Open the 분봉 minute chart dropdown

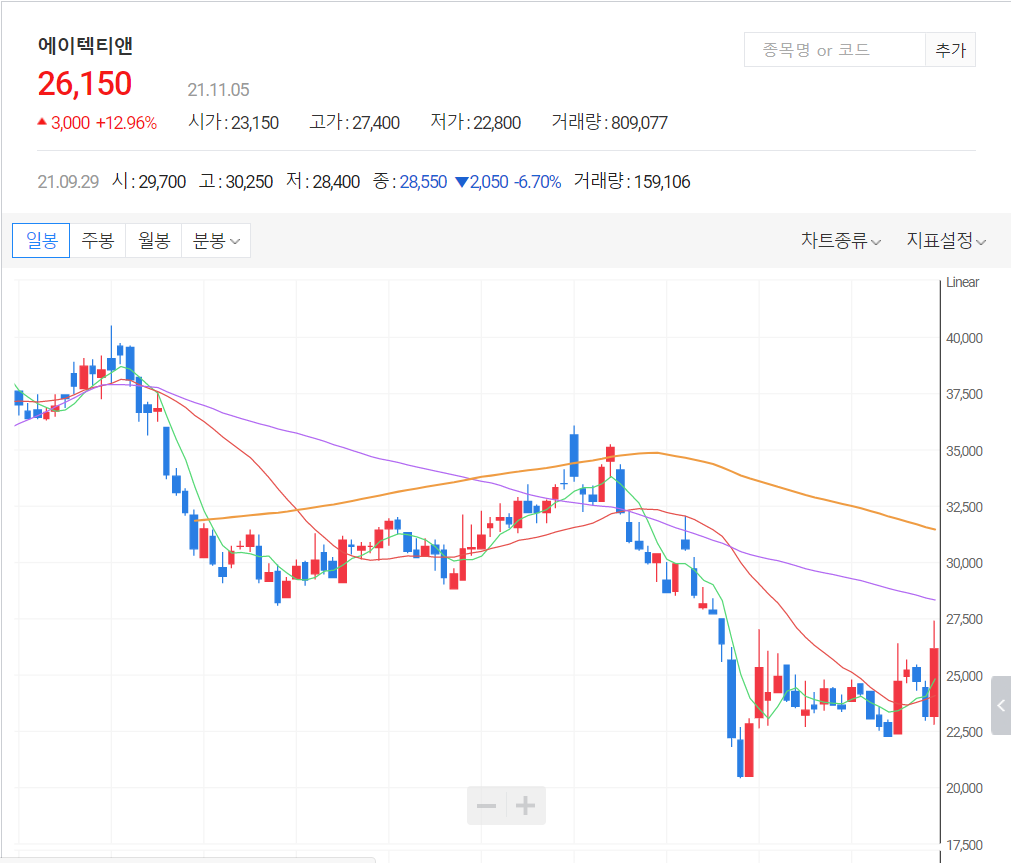pos(216,241)
